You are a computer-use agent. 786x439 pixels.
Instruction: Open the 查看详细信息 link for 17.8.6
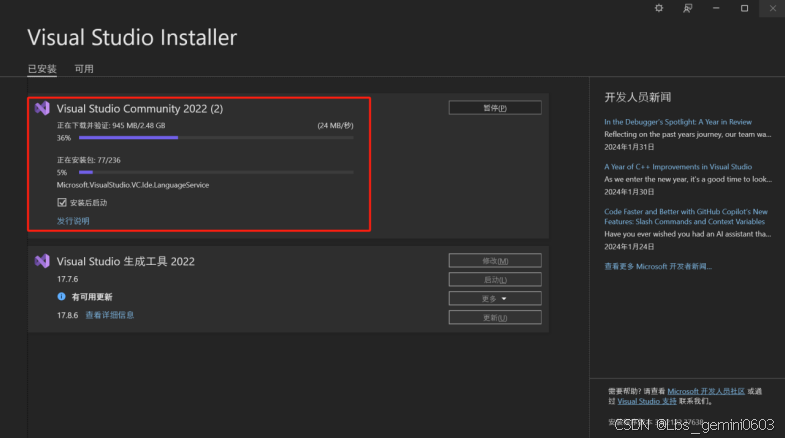[x=110, y=315]
